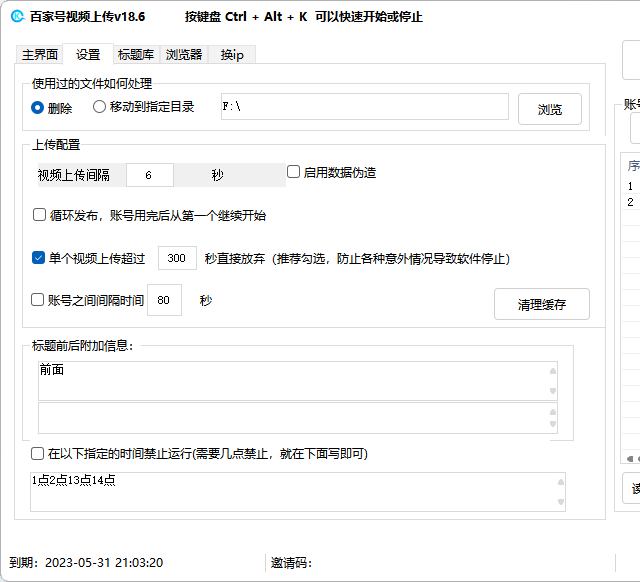Switch to the 换ip tab
640x582 pixels.
pyautogui.click(x=232, y=55)
